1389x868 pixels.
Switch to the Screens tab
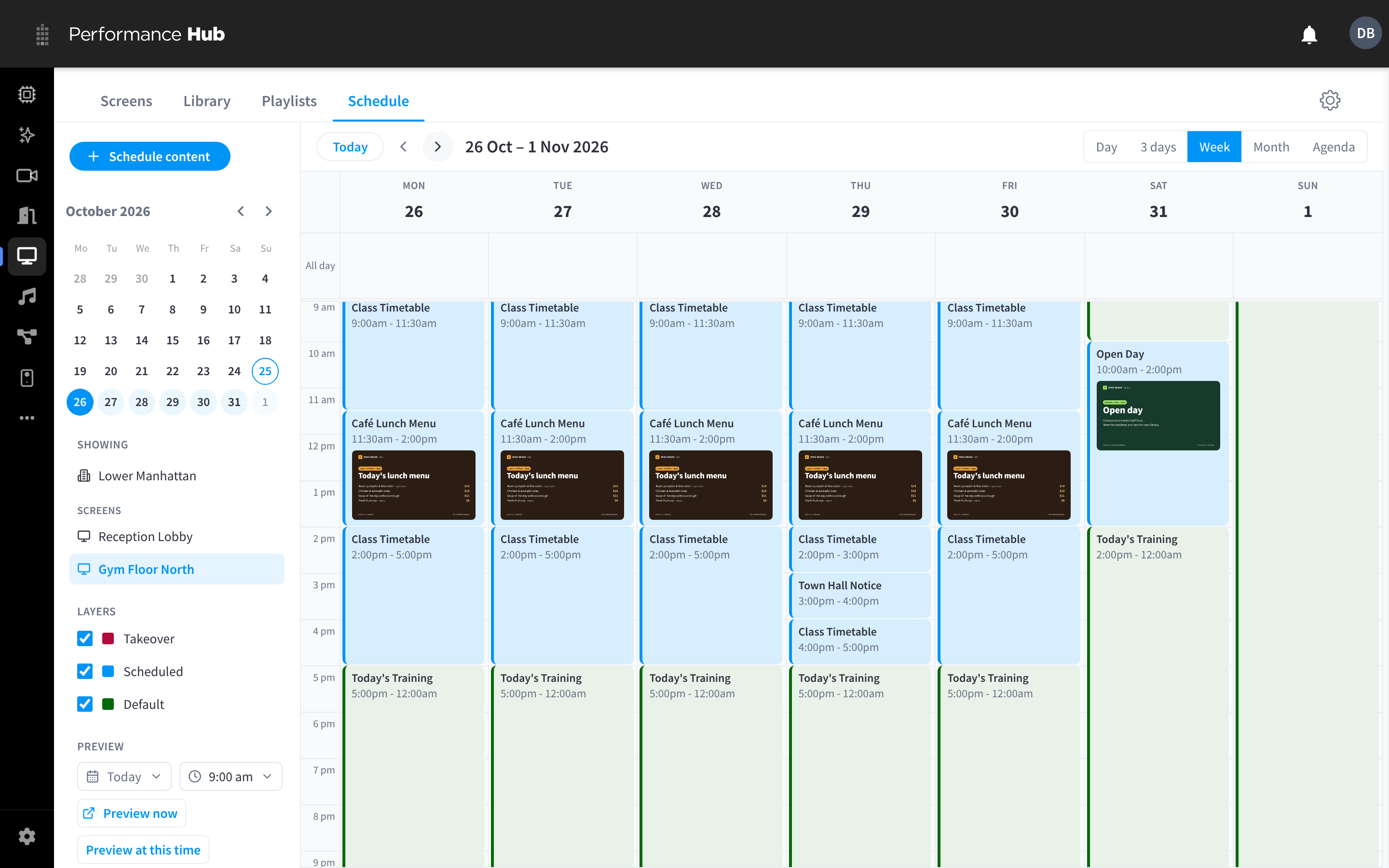coord(126,101)
